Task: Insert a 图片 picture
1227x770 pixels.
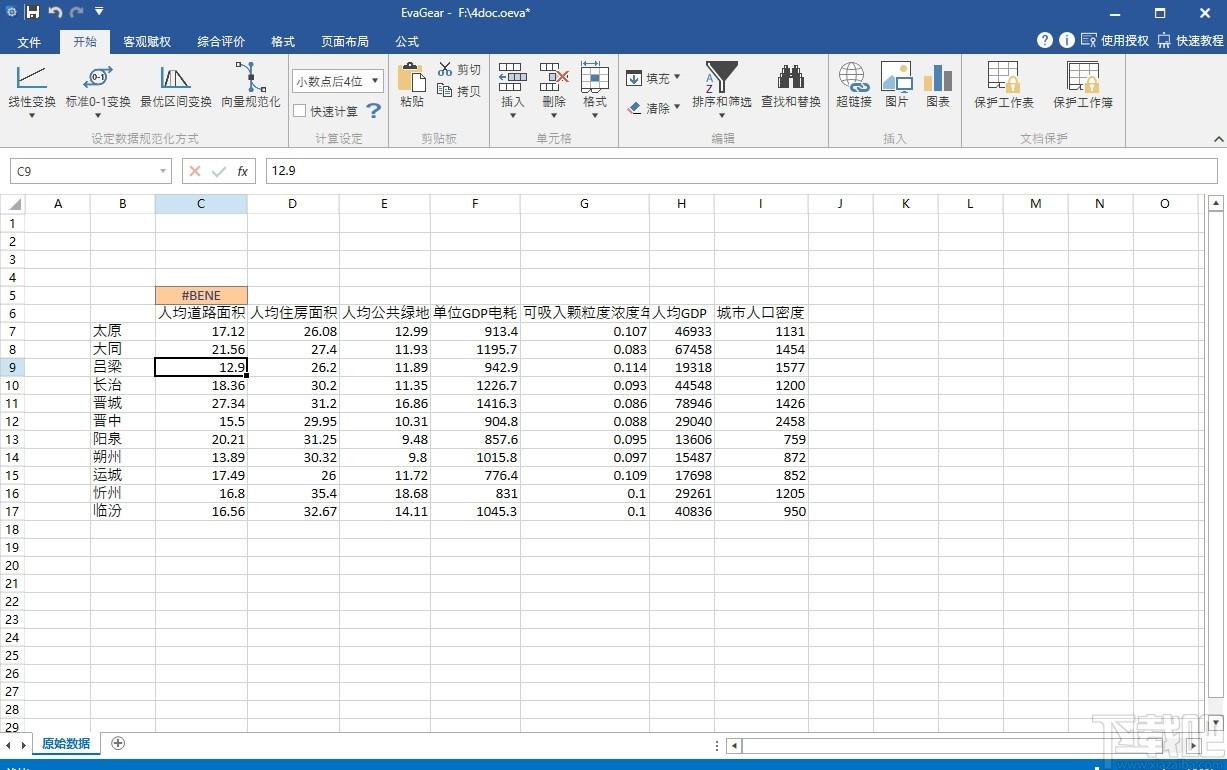Action: (x=897, y=86)
